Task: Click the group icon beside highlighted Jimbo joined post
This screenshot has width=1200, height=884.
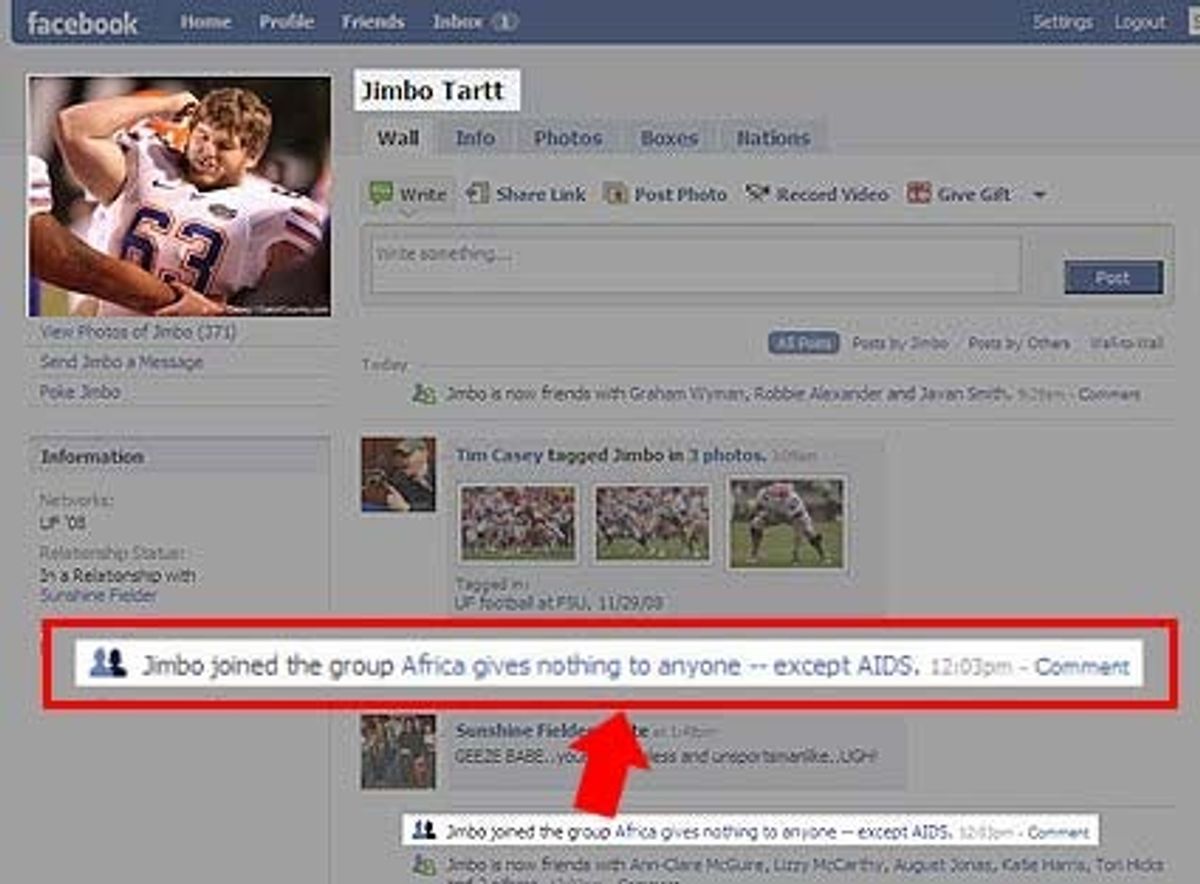Action: (x=108, y=664)
